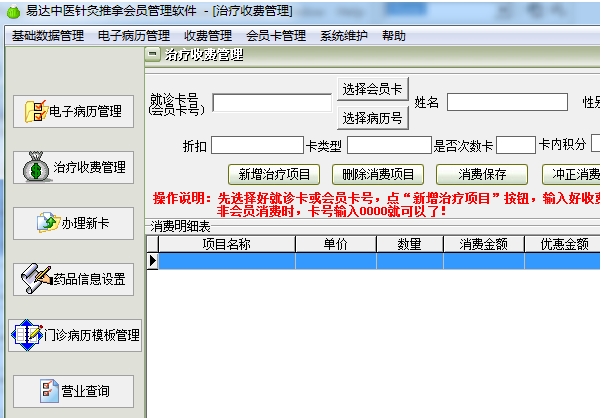Click 消费保存 button

tap(482, 175)
